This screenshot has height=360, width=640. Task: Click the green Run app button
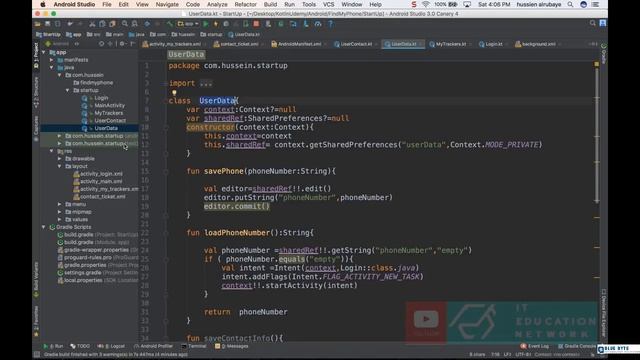206,24
